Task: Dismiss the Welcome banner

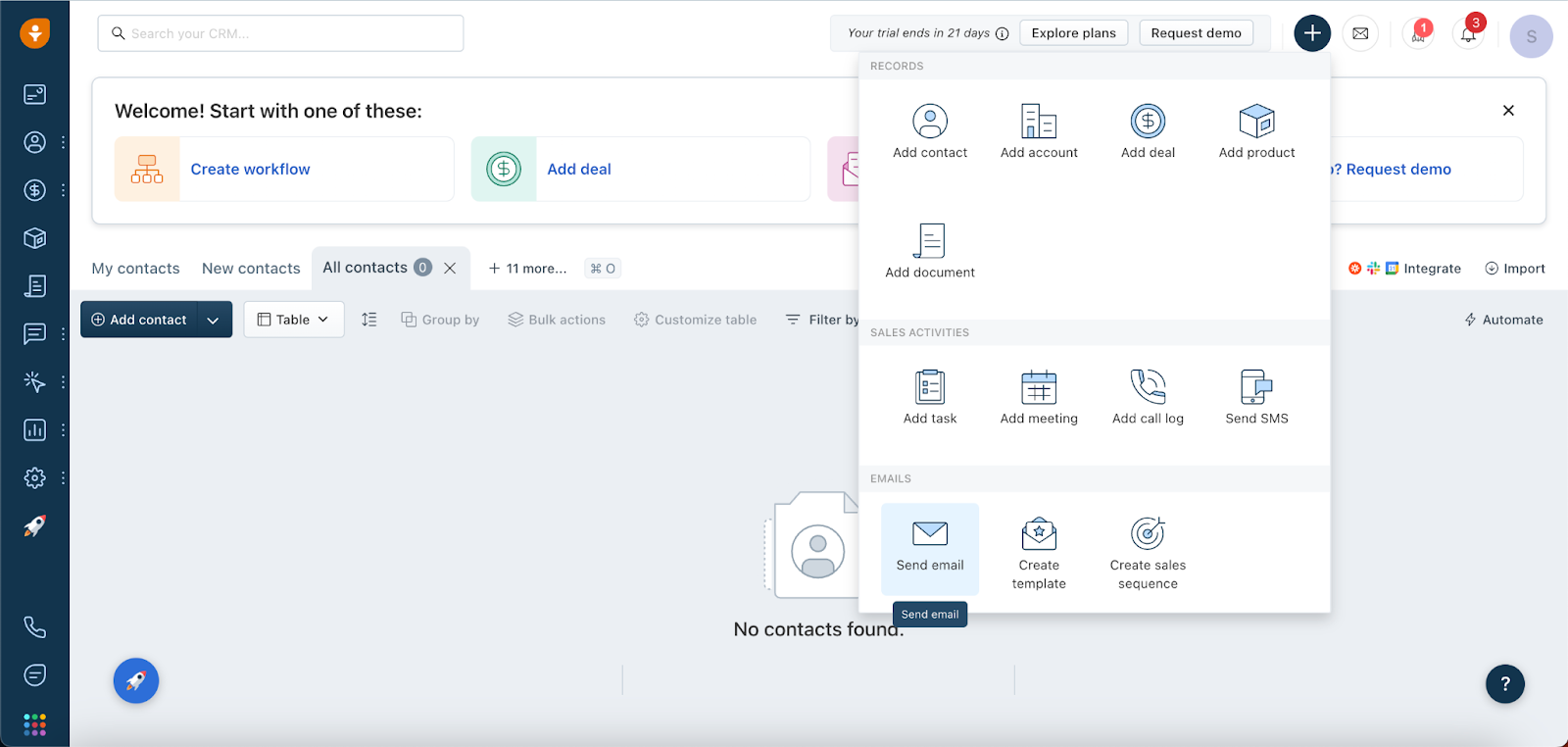Action: coord(1508,111)
